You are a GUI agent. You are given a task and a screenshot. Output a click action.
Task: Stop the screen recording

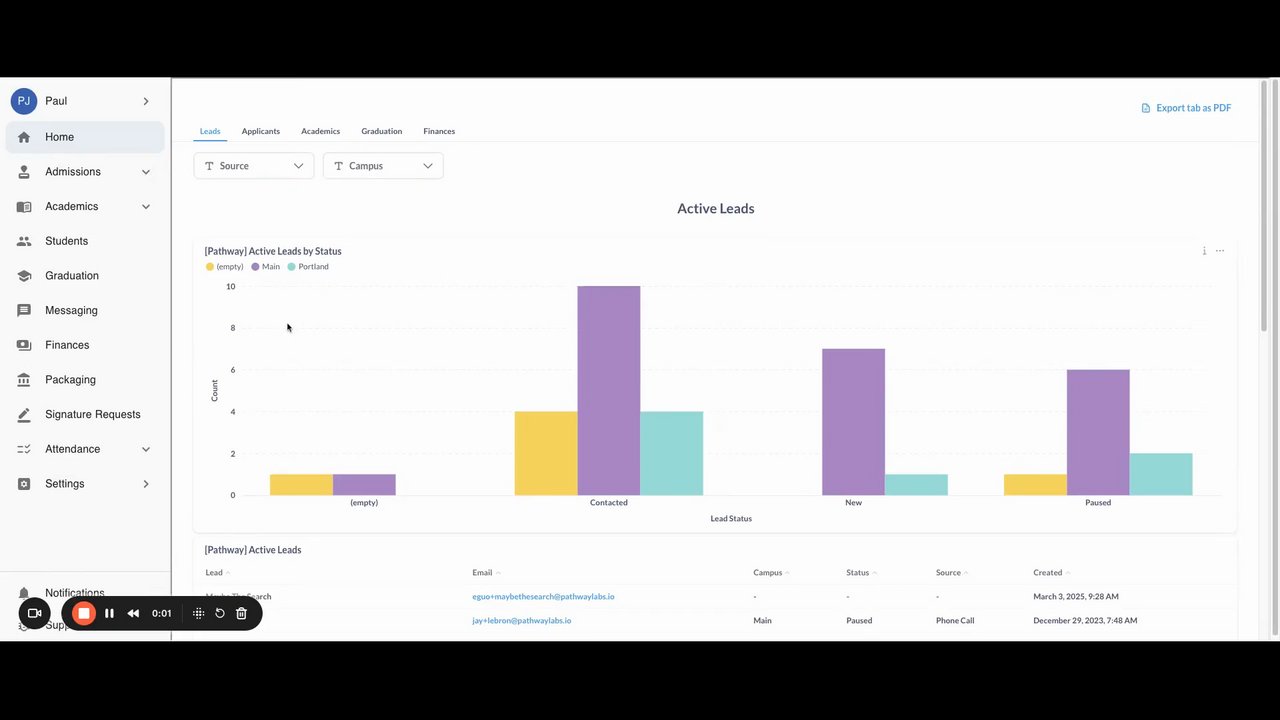click(x=84, y=613)
